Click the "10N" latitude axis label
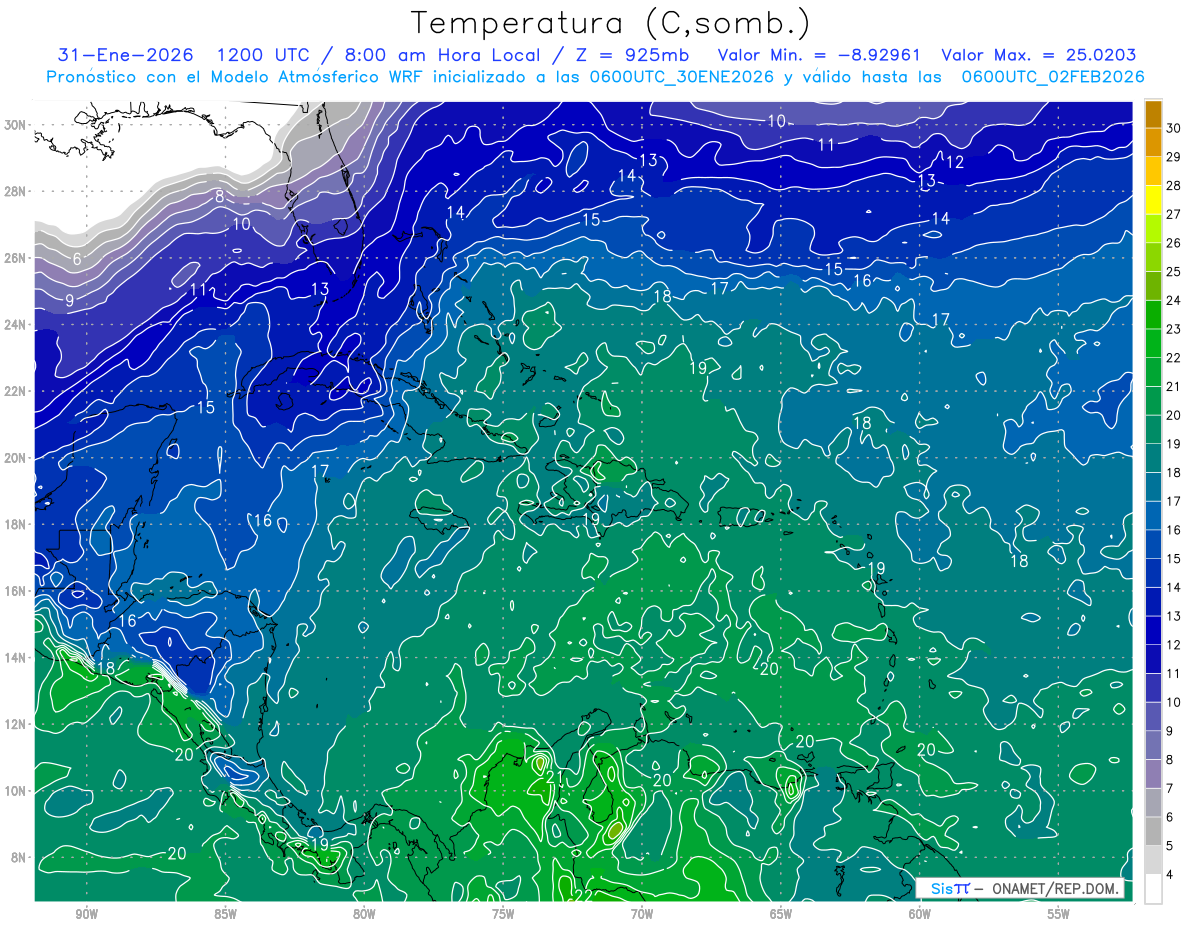 [x=15, y=791]
